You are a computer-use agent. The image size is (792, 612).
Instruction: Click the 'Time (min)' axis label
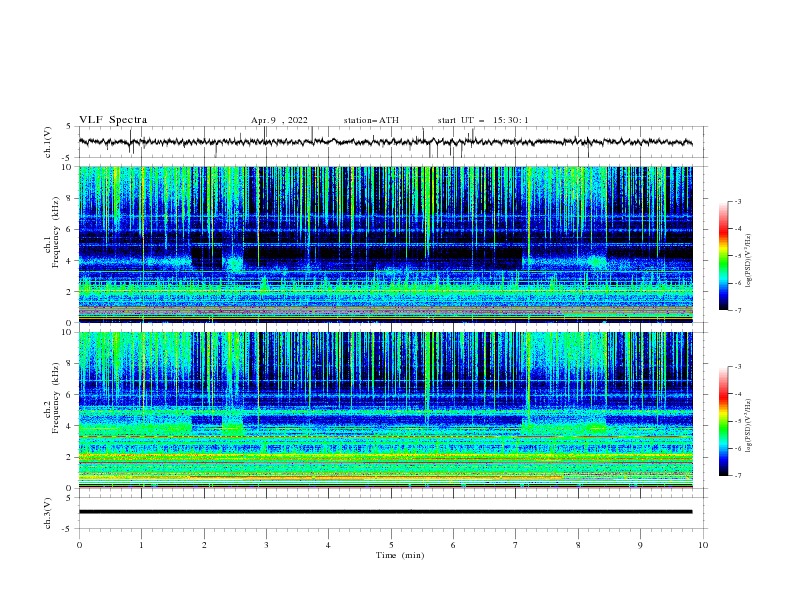pos(400,555)
